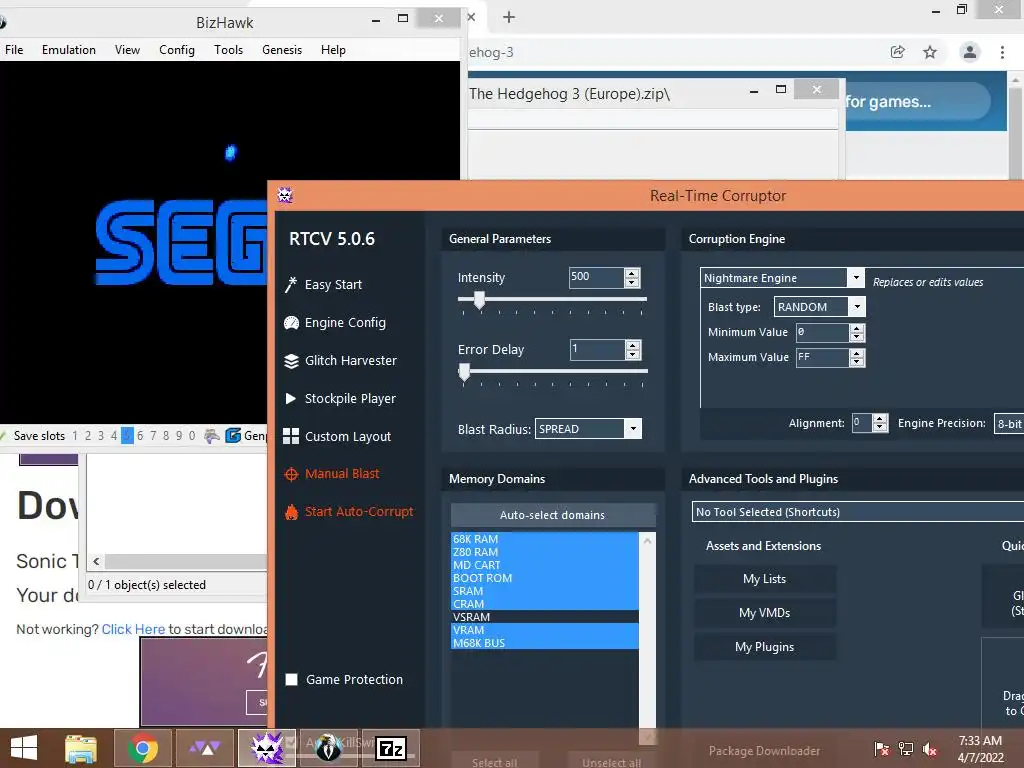Click the Genesis core icon in BizHawk status bar
Image resolution: width=1024 pixels, height=768 pixels.
(233, 436)
